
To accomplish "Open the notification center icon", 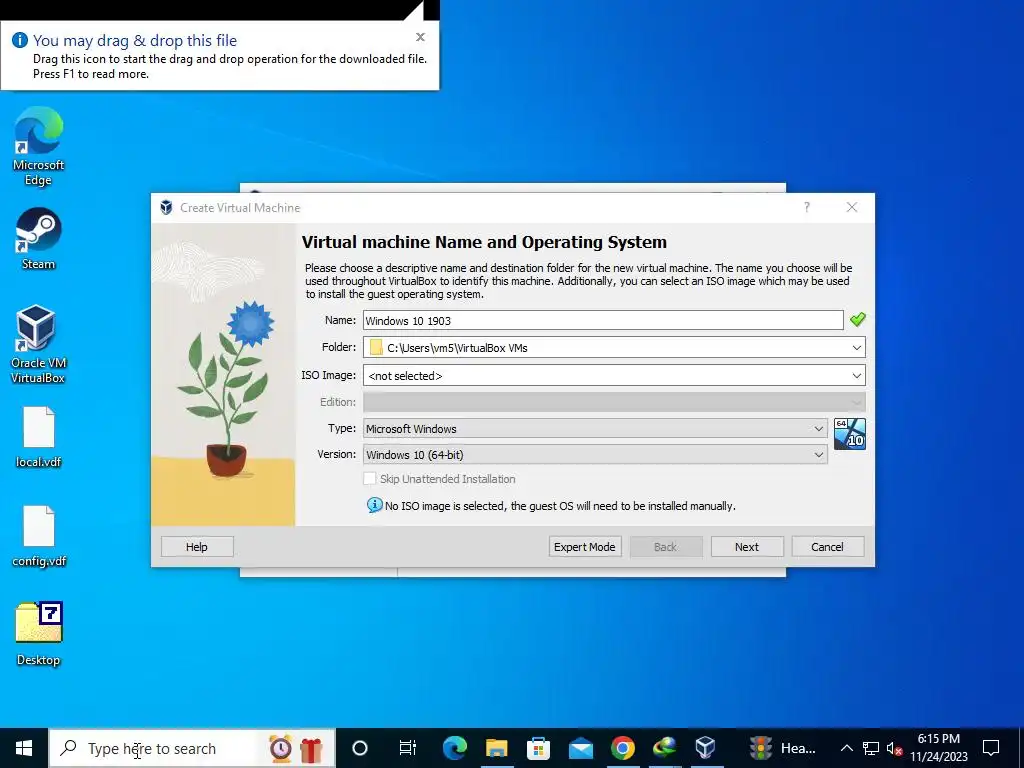I will [991, 748].
